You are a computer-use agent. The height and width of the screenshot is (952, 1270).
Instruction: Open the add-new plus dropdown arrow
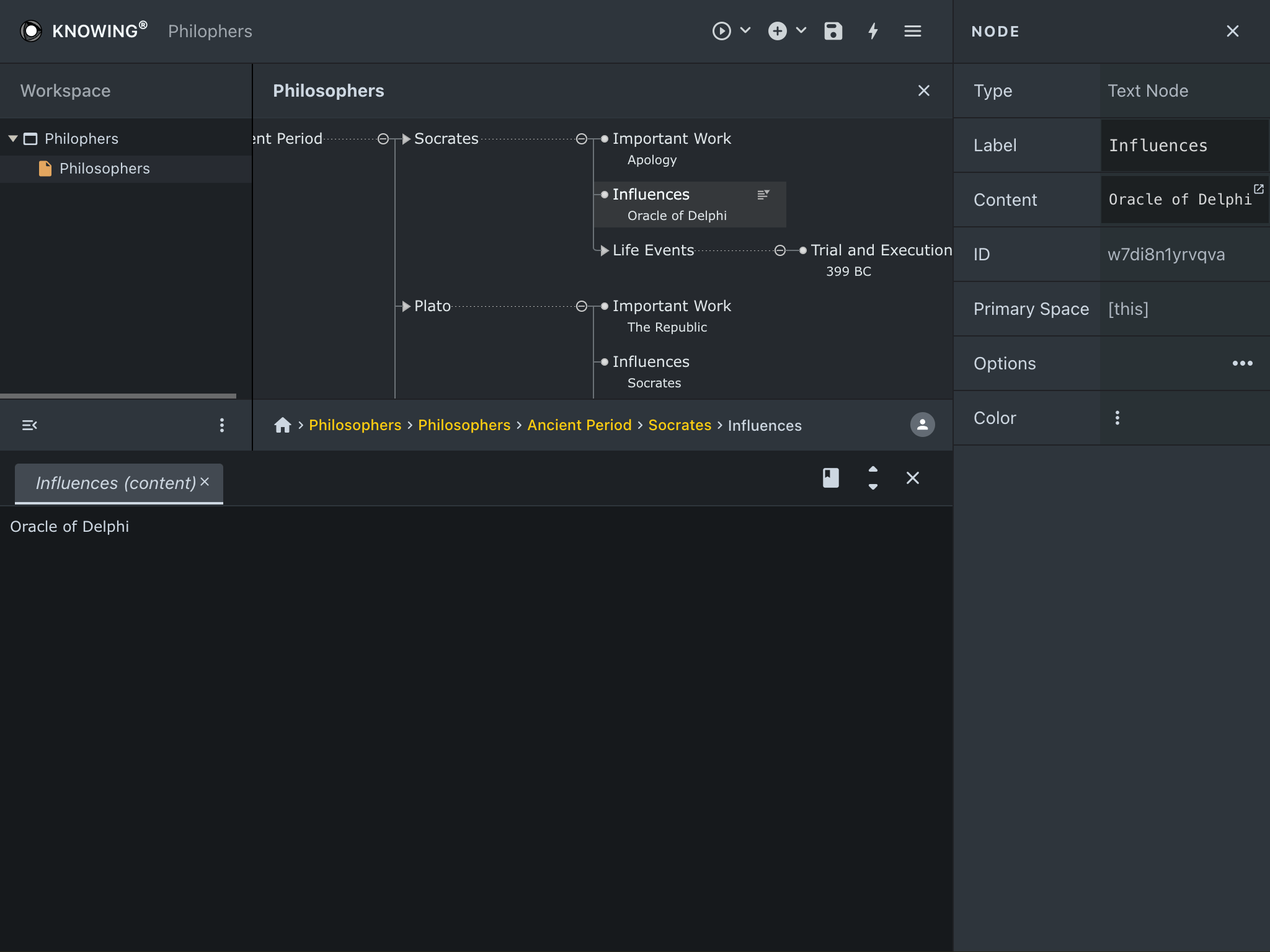tap(801, 30)
